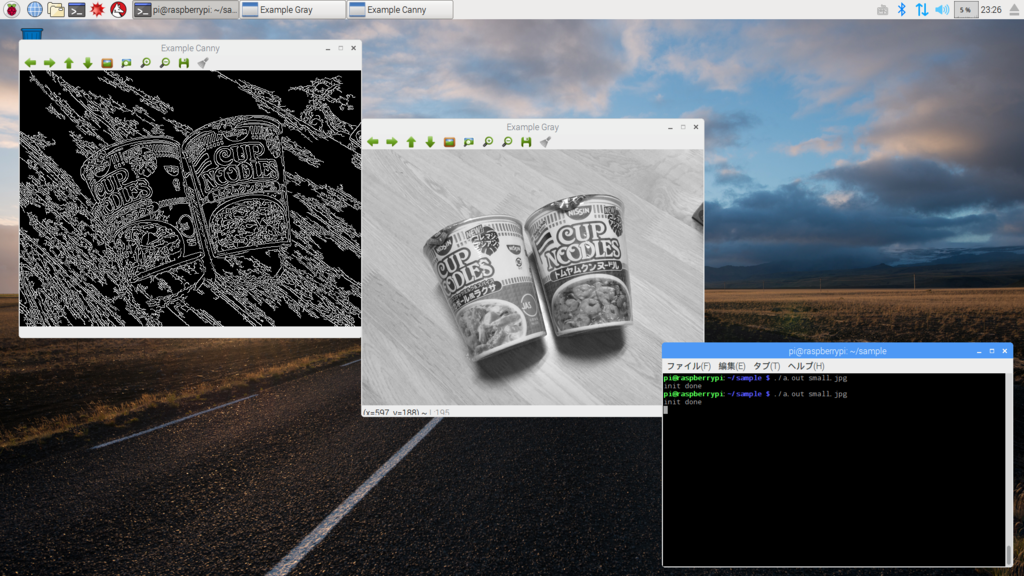
Task: Click original size icon in Example Gray toolbar
Action: [x=449, y=142]
